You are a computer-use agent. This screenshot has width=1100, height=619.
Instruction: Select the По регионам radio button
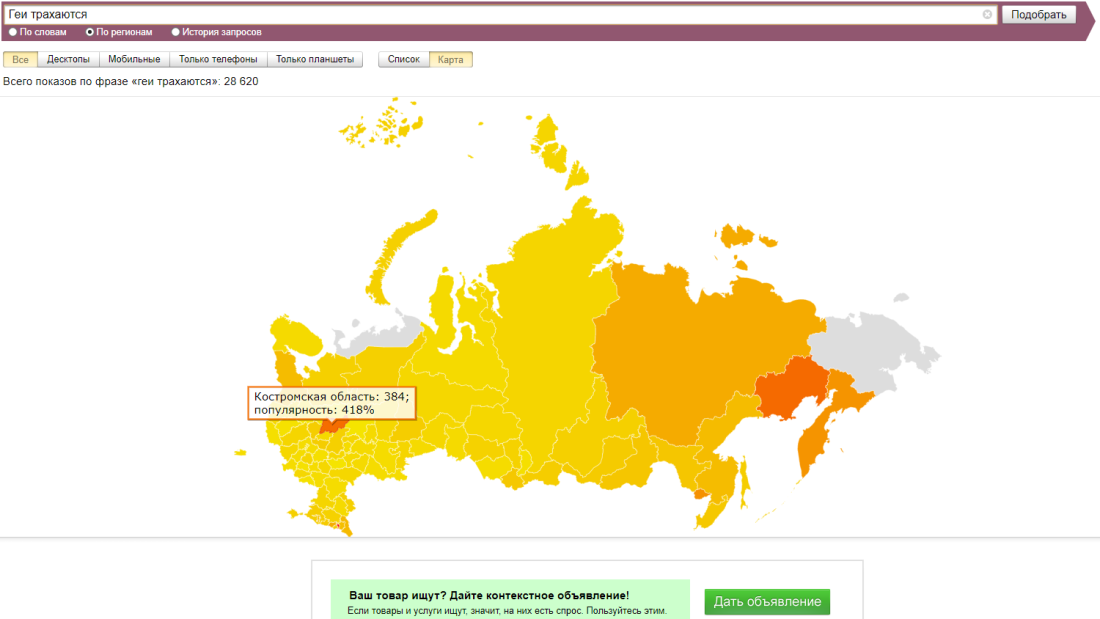[x=90, y=32]
